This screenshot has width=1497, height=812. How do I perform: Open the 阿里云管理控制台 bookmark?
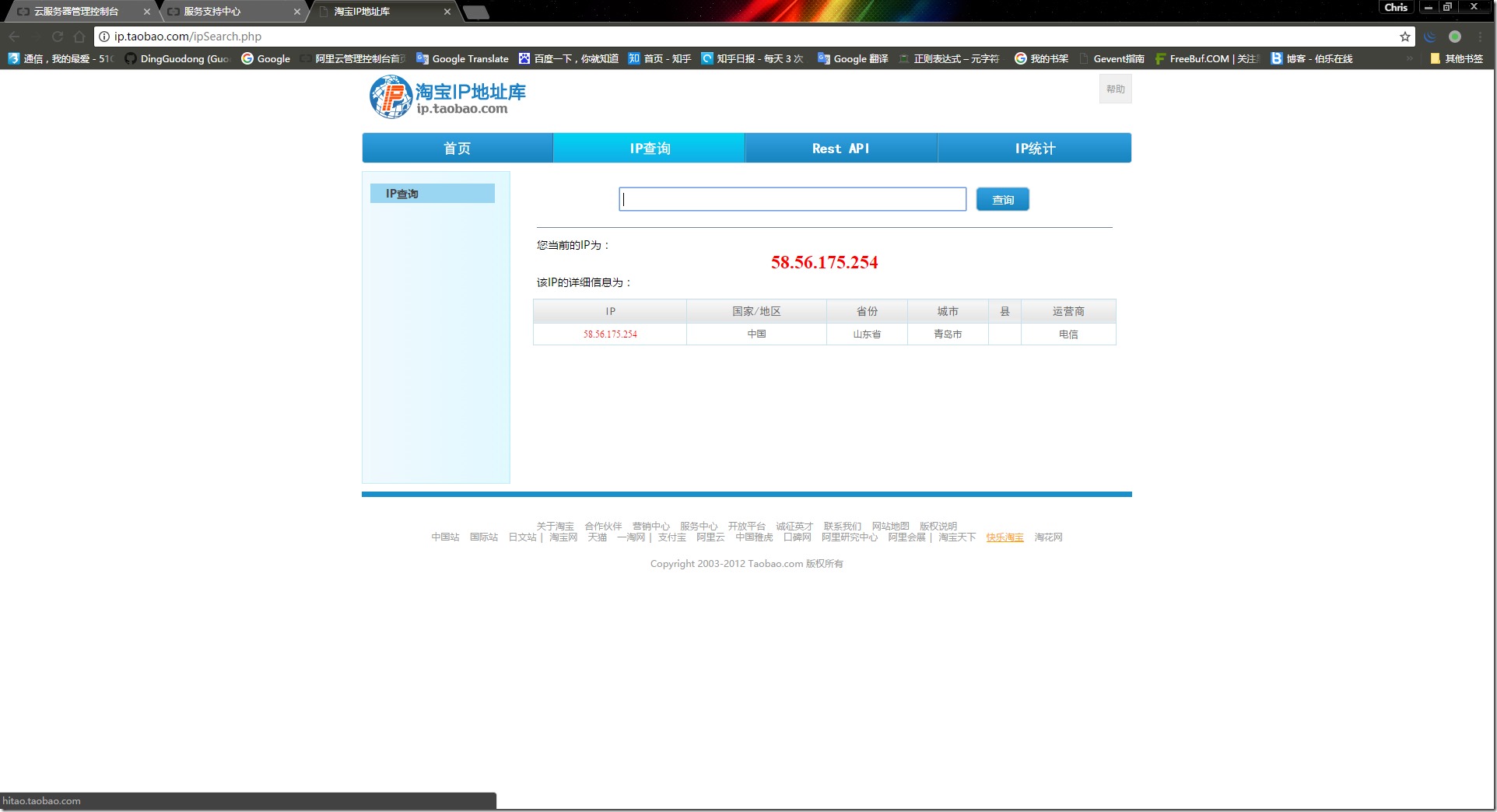pos(353,58)
